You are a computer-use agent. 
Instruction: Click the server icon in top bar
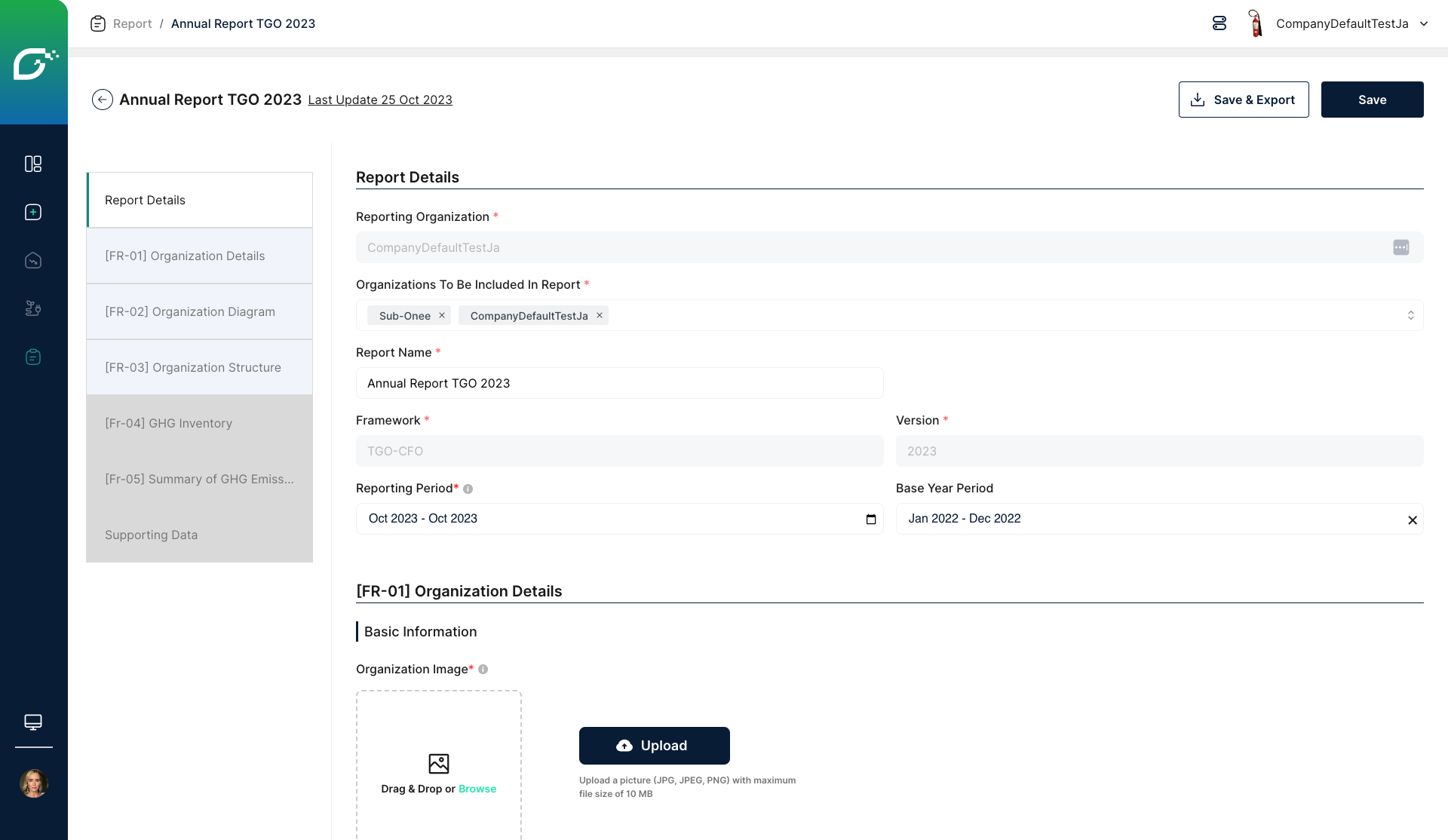1219,23
